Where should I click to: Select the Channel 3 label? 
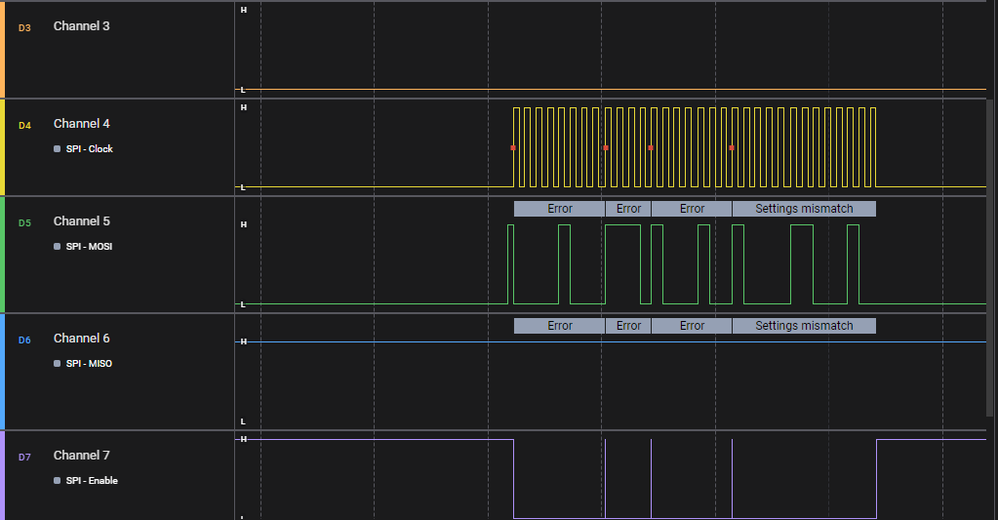(x=81, y=26)
